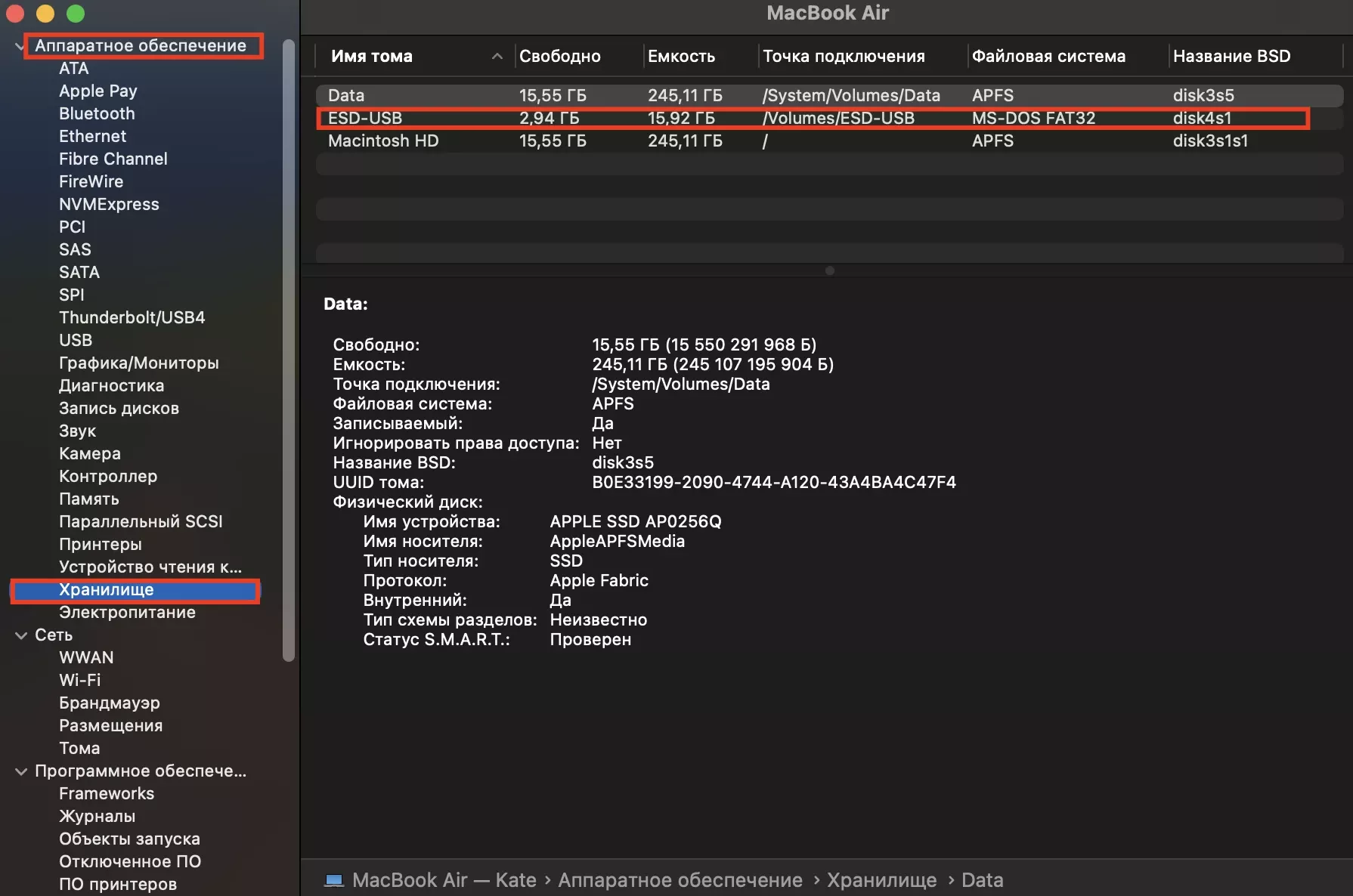The image size is (1353, 896).
Task: Collapse the Сеть section chevron
Action: 21,635
